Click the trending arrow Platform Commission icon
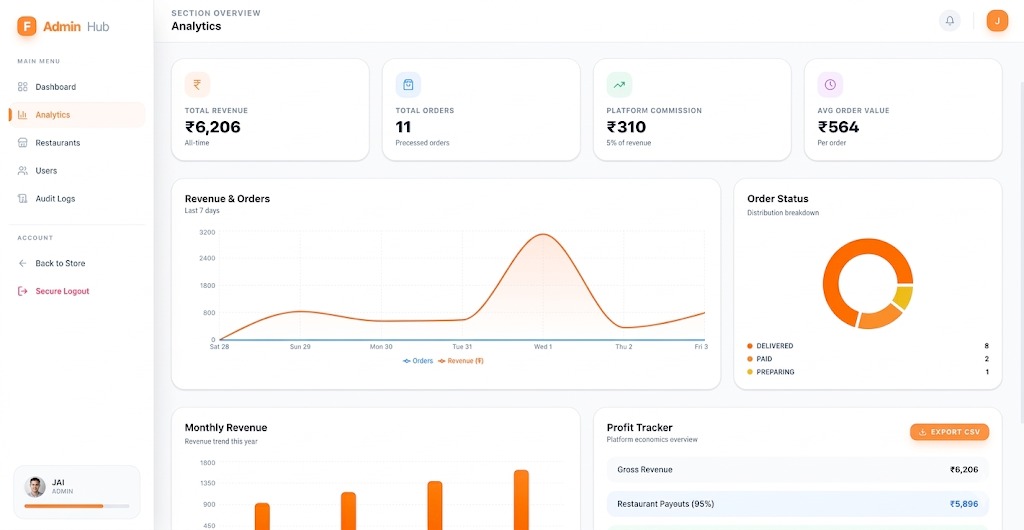 pos(619,85)
